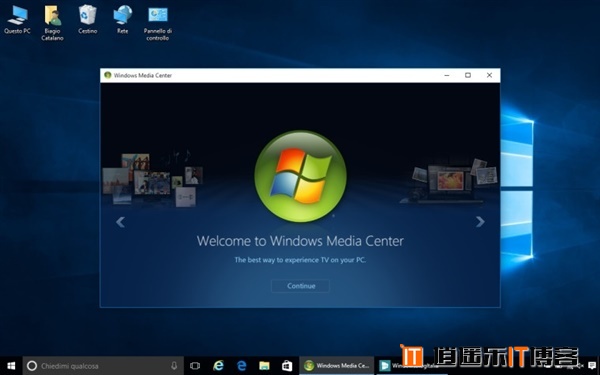Viewport: 600px width, 375px height.
Task: Open the Windows Start menu
Action: [11, 366]
